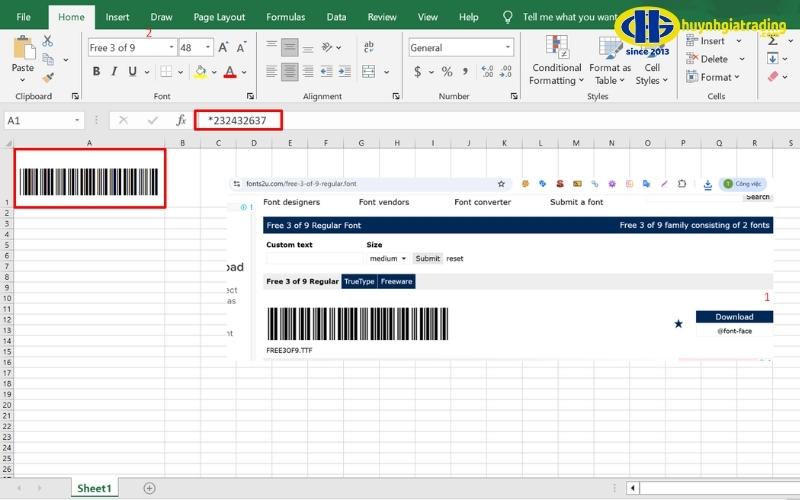Click the Download button on font page

[734, 317]
